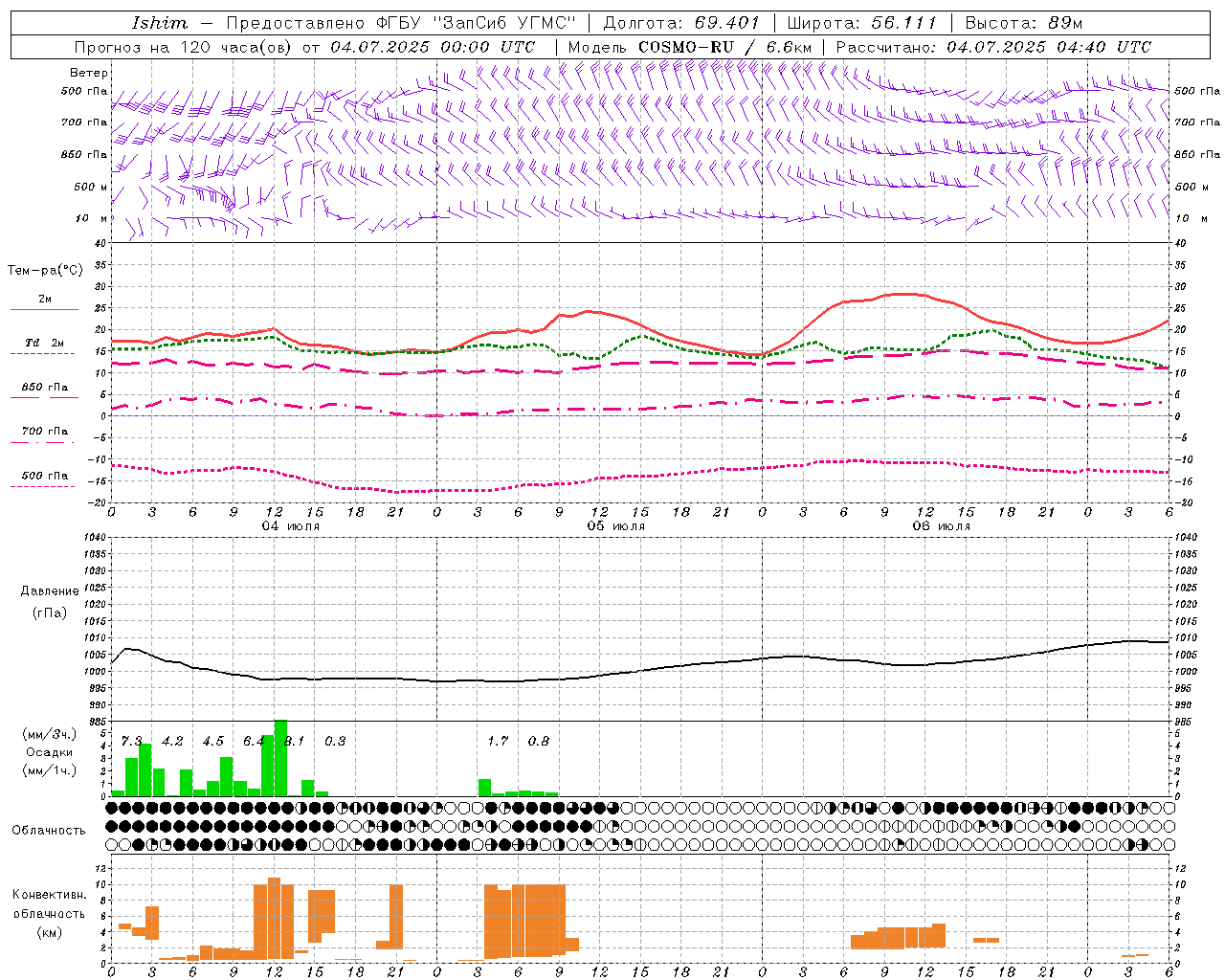Click the 1.7 three-hour precipitation value
The image size is (1225, 980).
coord(498,742)
